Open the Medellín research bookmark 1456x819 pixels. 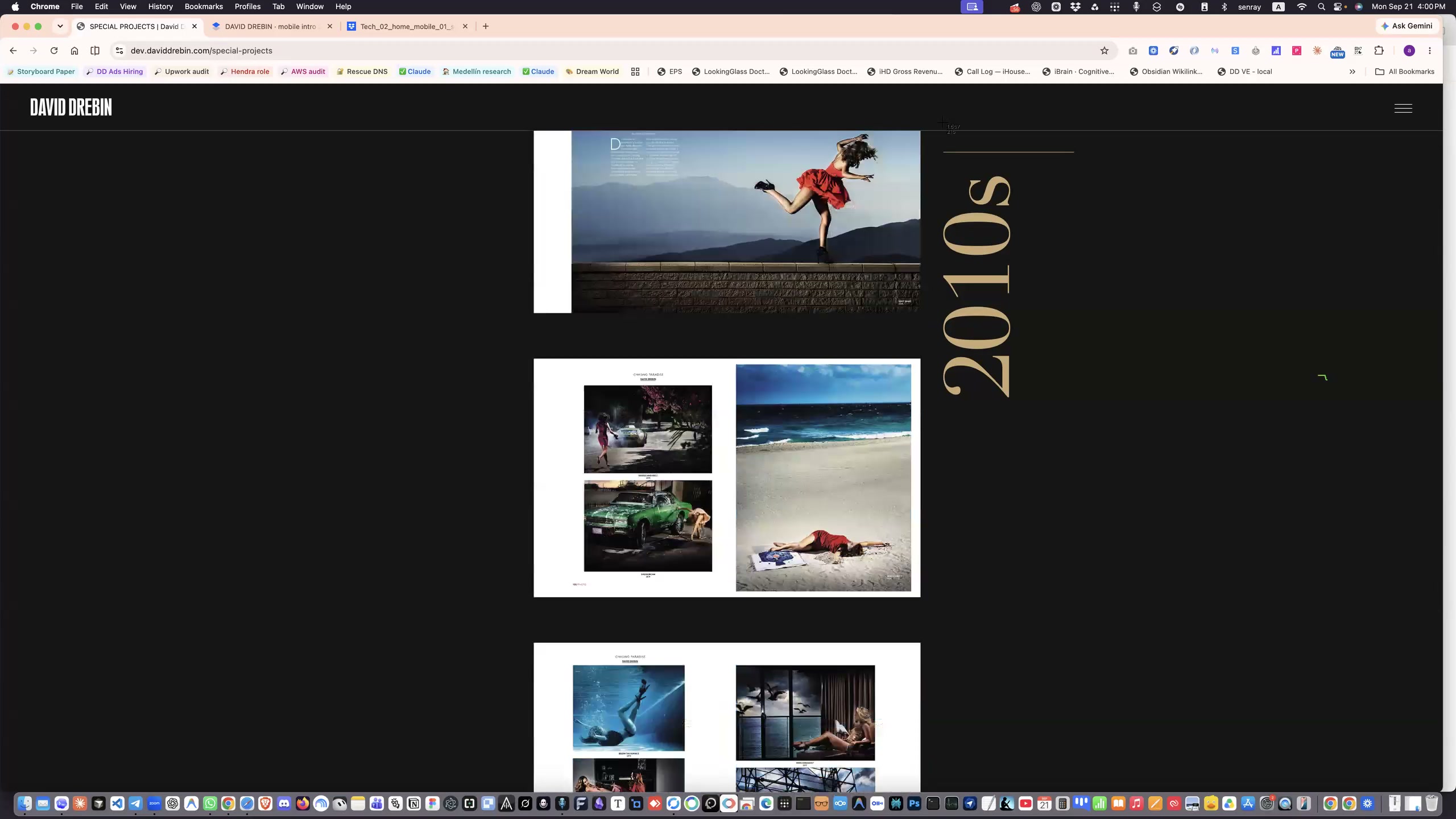pos(477,72)
